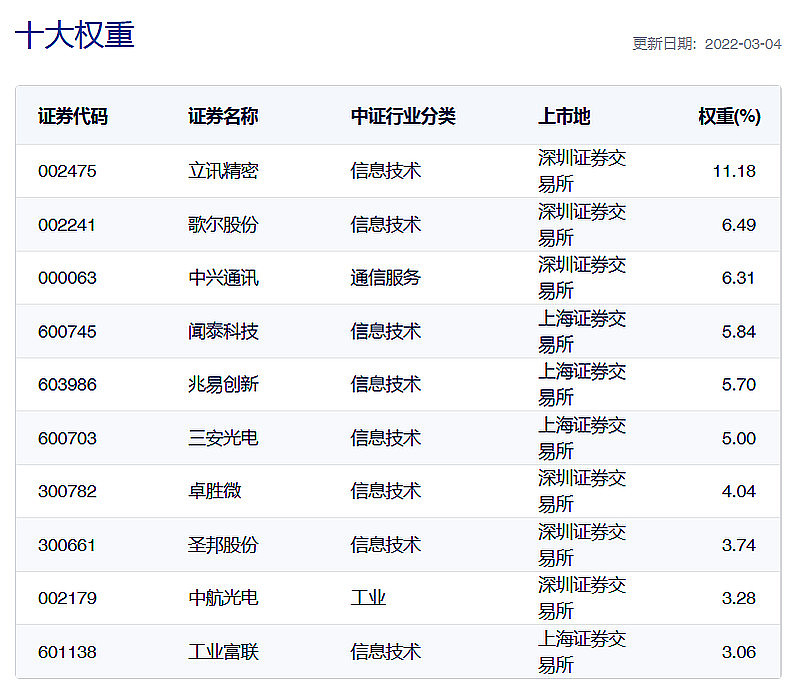Click the 立讯精密 security name
The height and width of the screenshot is (697, 800).
click(x=223, y=171)
